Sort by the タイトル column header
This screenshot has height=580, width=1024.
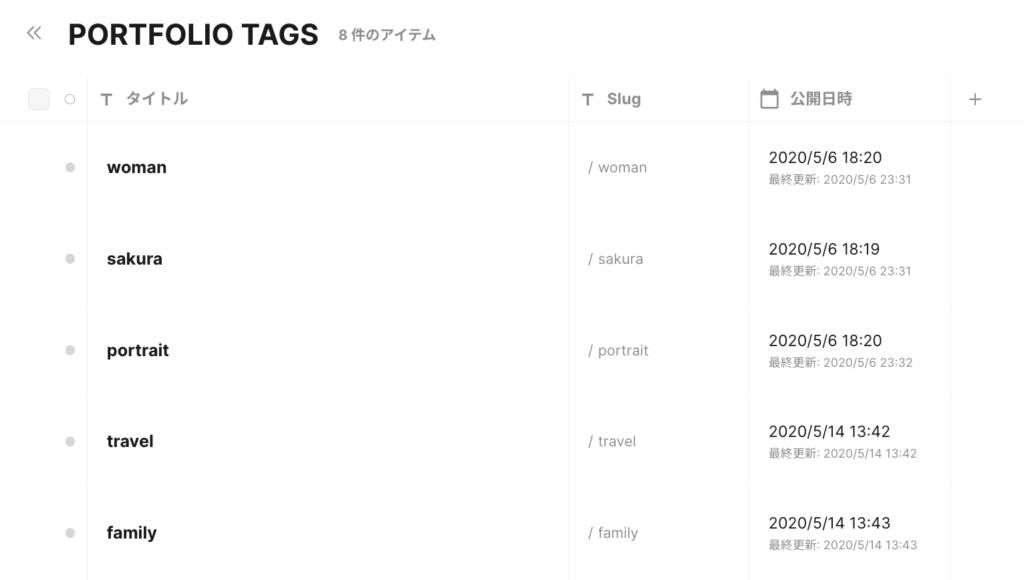coord(157,99)
